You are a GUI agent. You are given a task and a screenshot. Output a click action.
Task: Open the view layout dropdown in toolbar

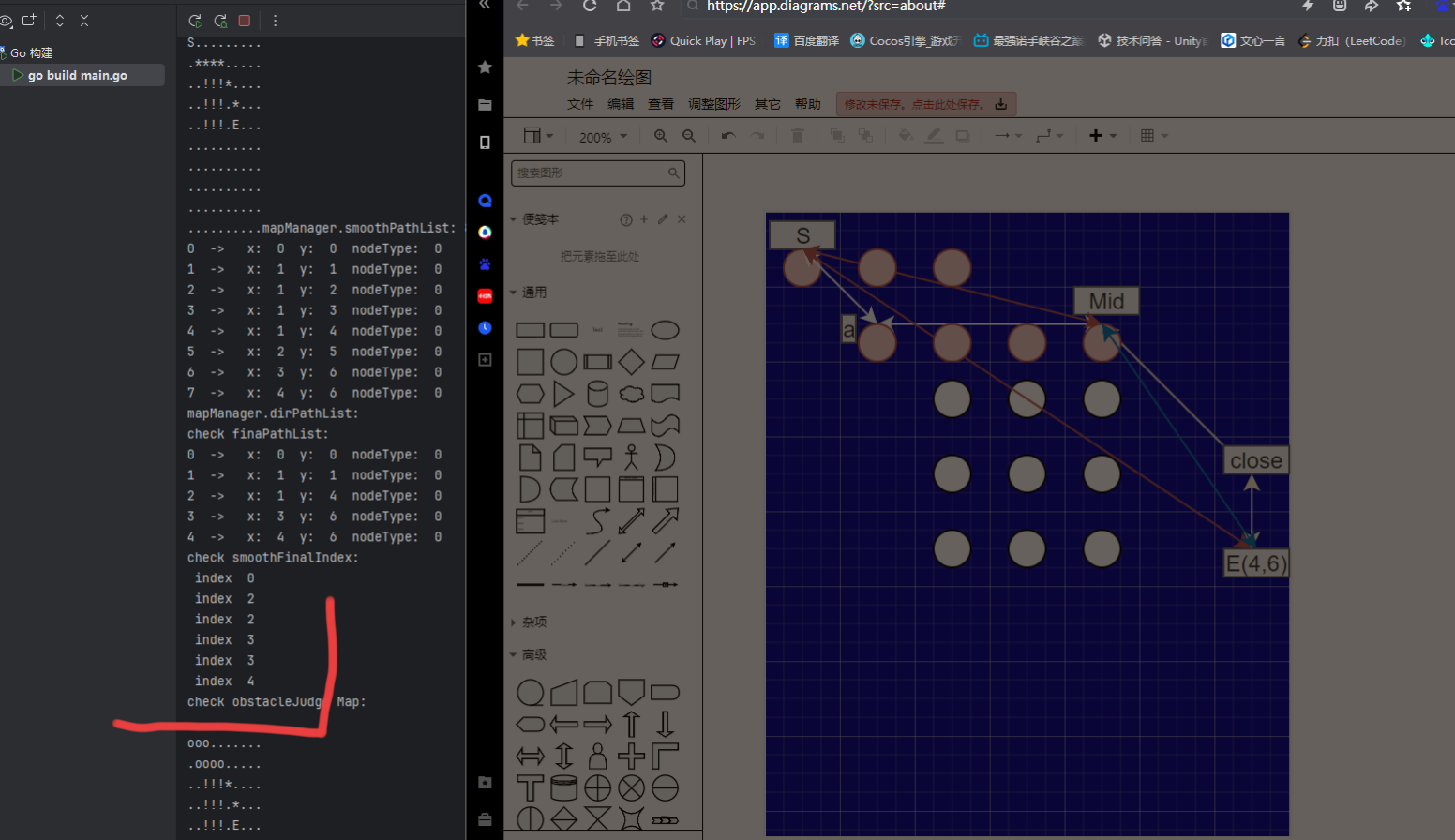pyautogui.click(x=538, y=136)
